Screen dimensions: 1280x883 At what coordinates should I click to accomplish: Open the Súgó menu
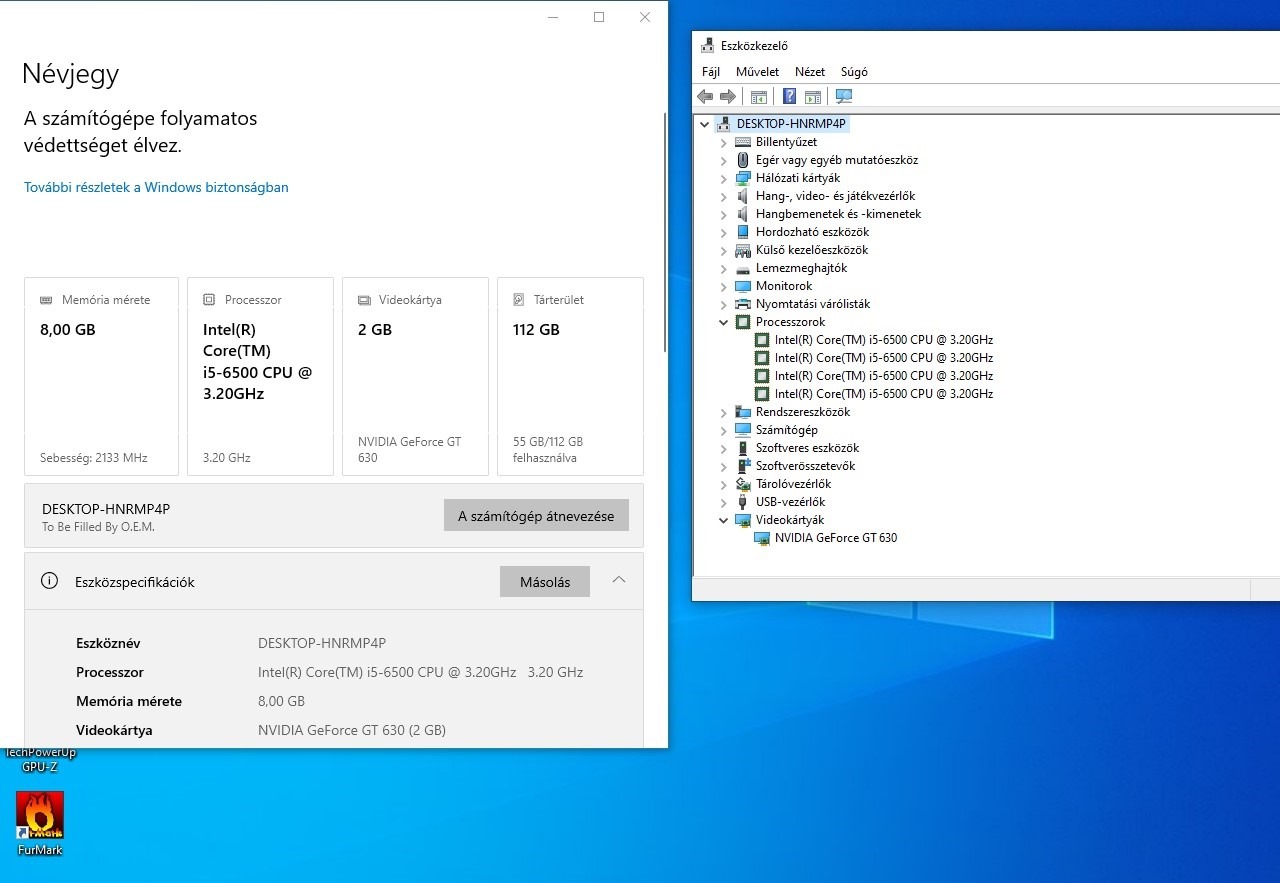point(854,72)
